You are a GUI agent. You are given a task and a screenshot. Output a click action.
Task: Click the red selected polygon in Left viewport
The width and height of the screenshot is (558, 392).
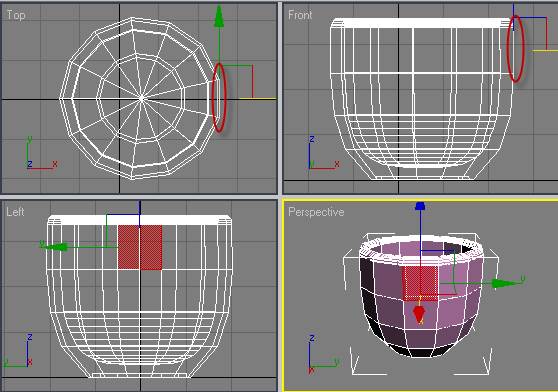pyautogui.click(x=140, y=247)
